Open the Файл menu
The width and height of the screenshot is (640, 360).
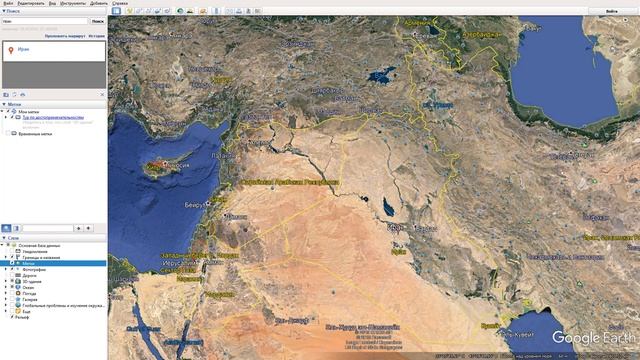click(8, 3)
